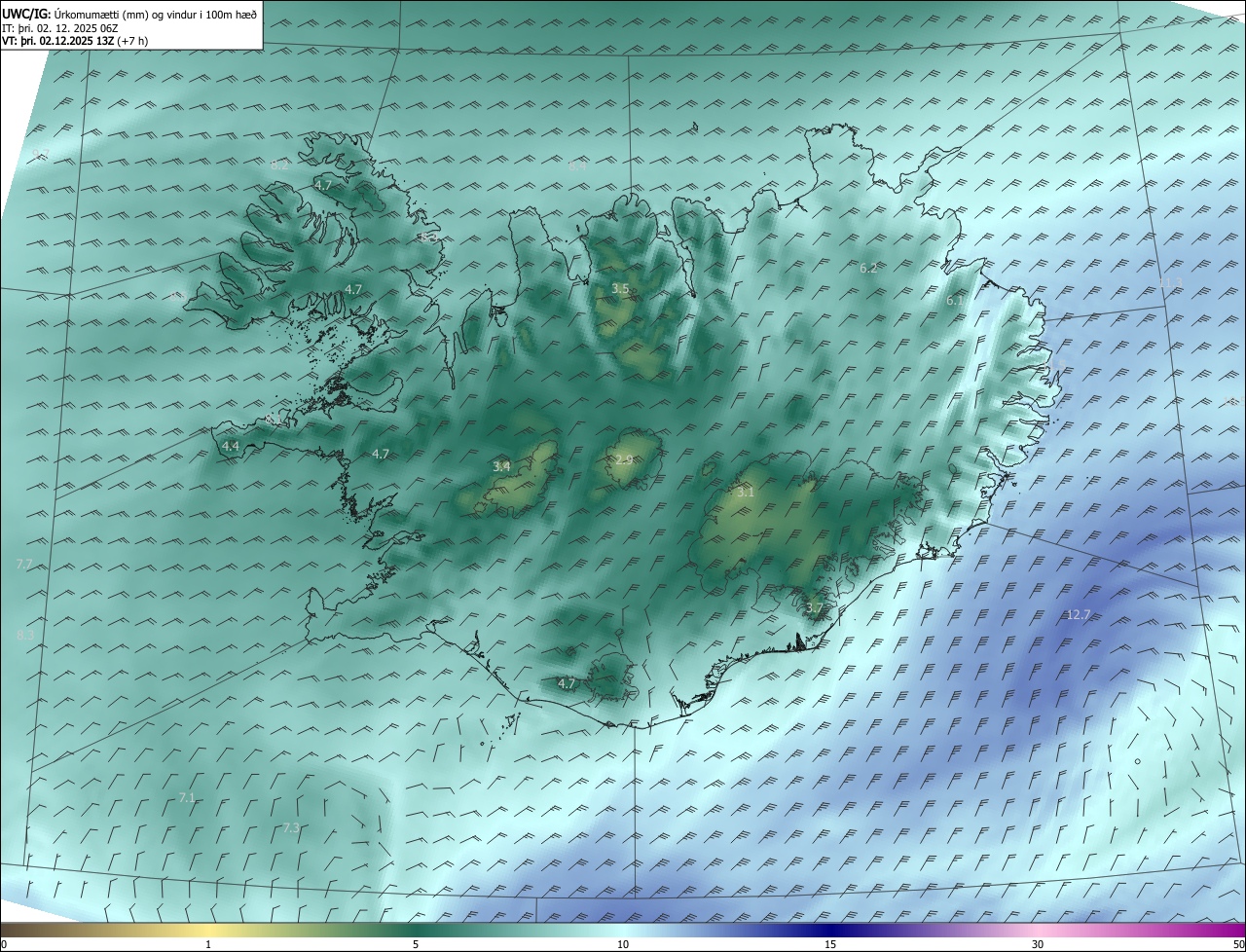Click the "30" tick on the color scale
This screenshot has width=1246, height=952.
click(1038, 944)
